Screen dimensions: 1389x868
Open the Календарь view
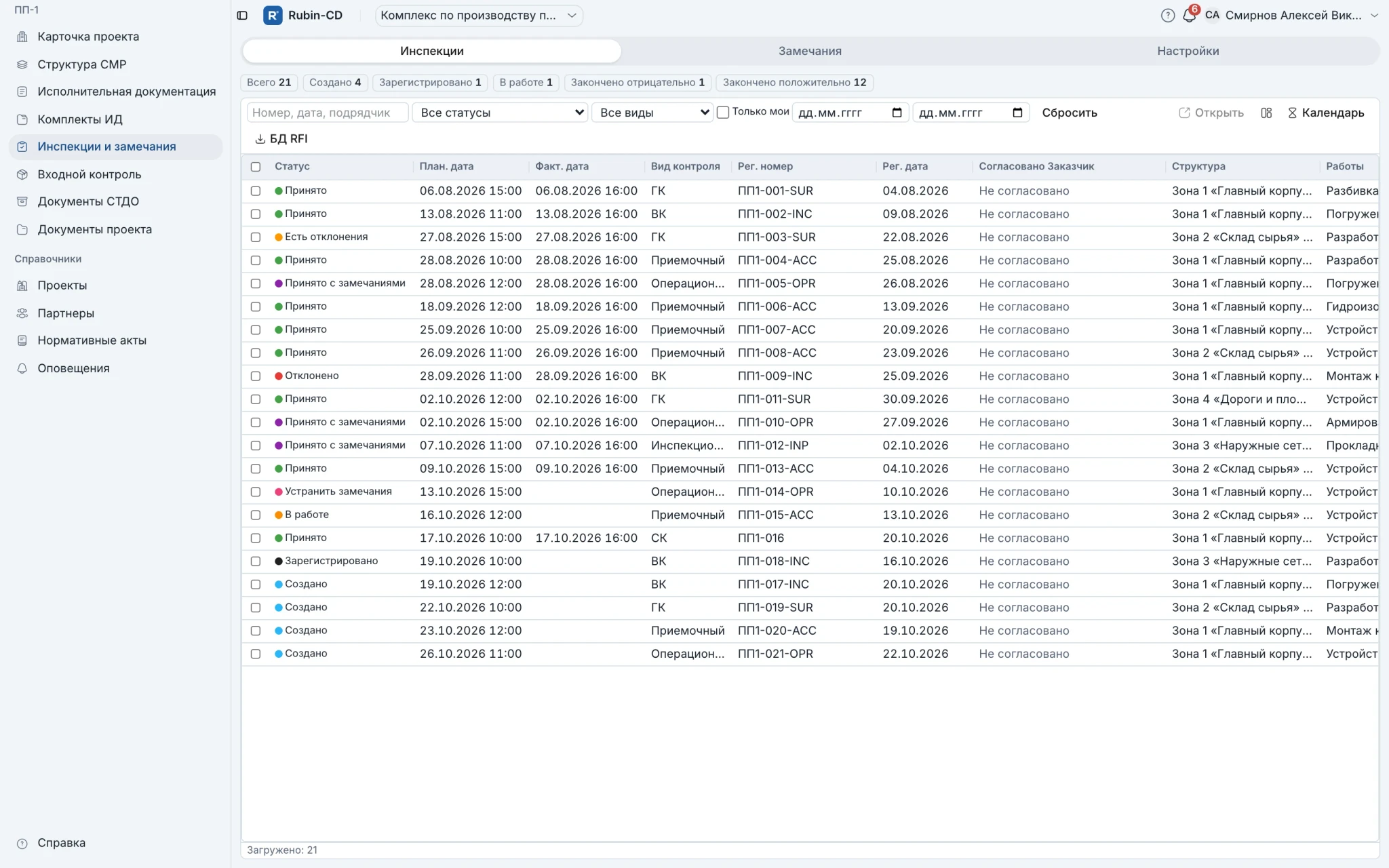click(1326, 113)
